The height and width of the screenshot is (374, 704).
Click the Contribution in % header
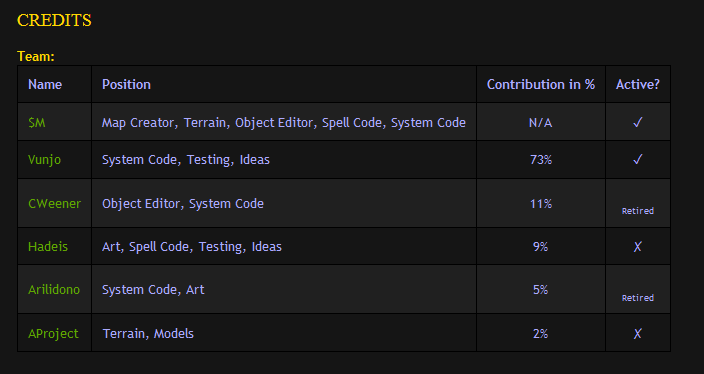541,84
